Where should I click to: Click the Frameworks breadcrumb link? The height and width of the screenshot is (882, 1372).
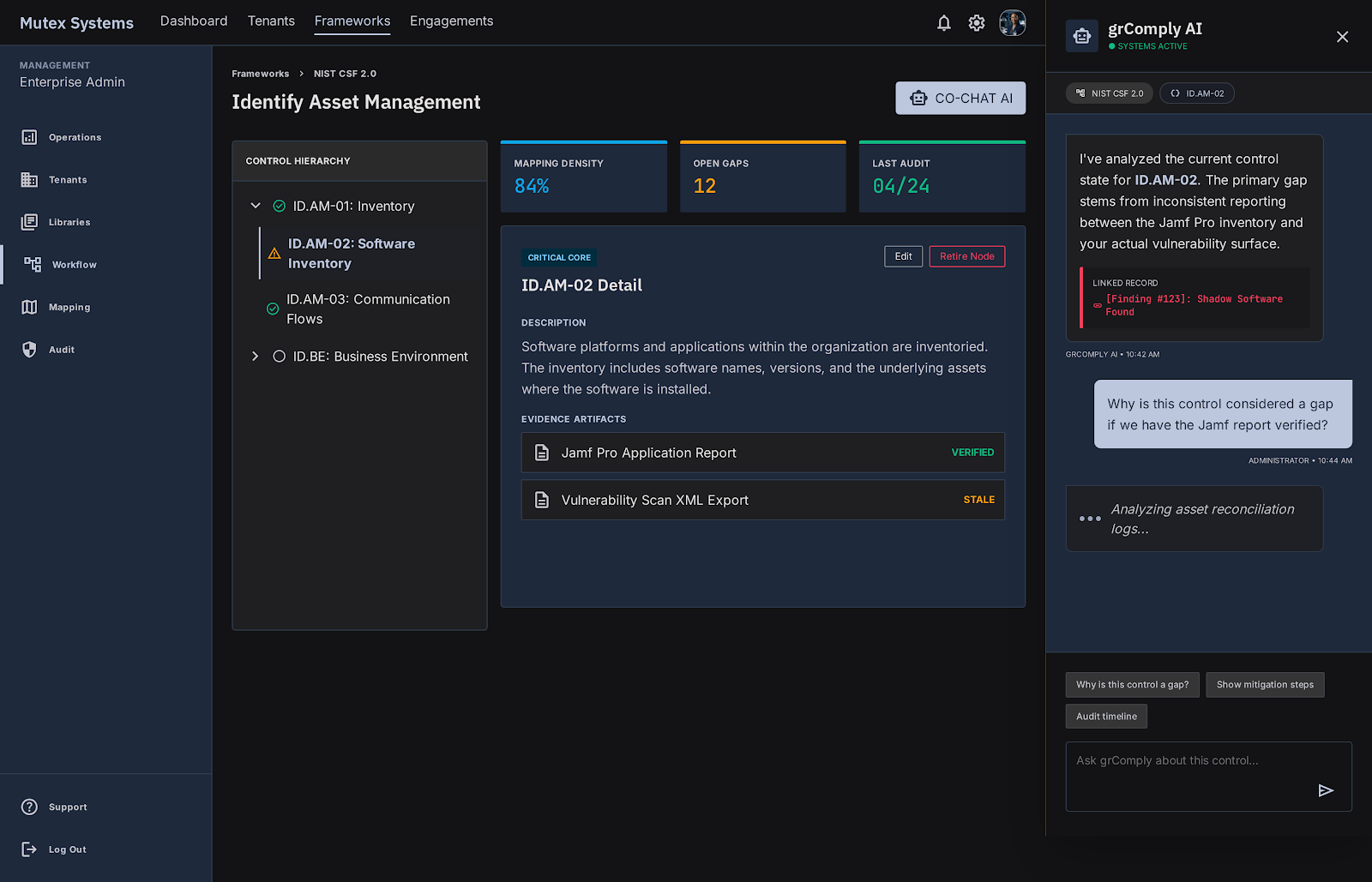(261, 74)
